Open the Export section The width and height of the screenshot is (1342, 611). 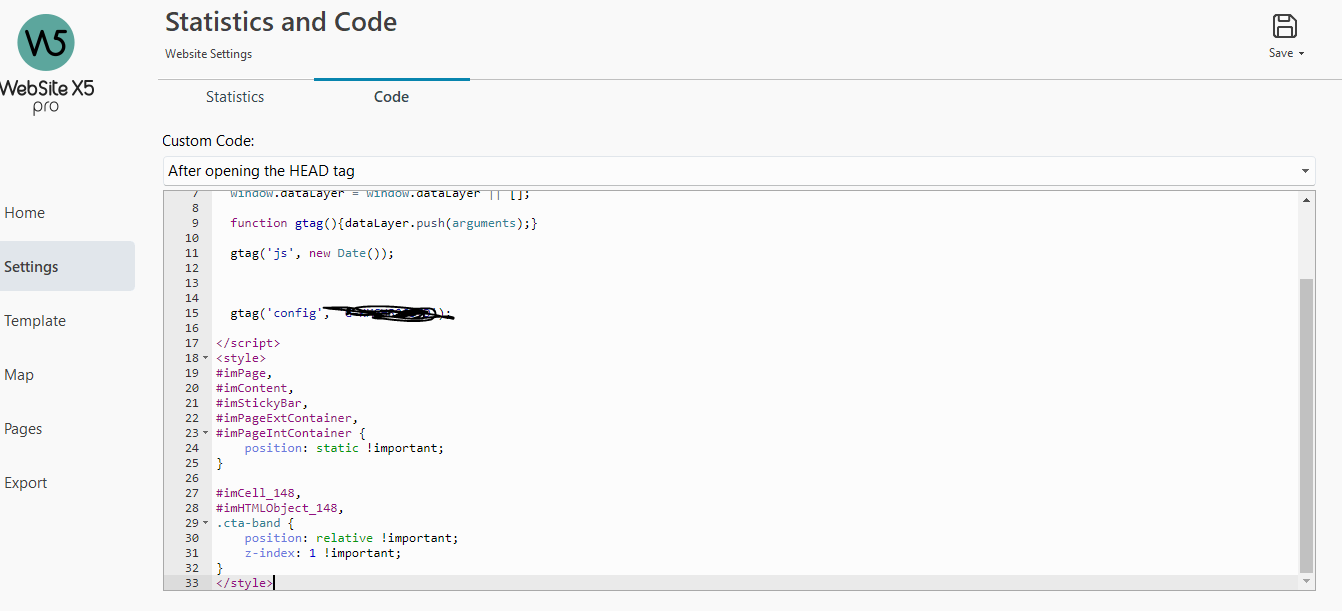tap(26, 483)
